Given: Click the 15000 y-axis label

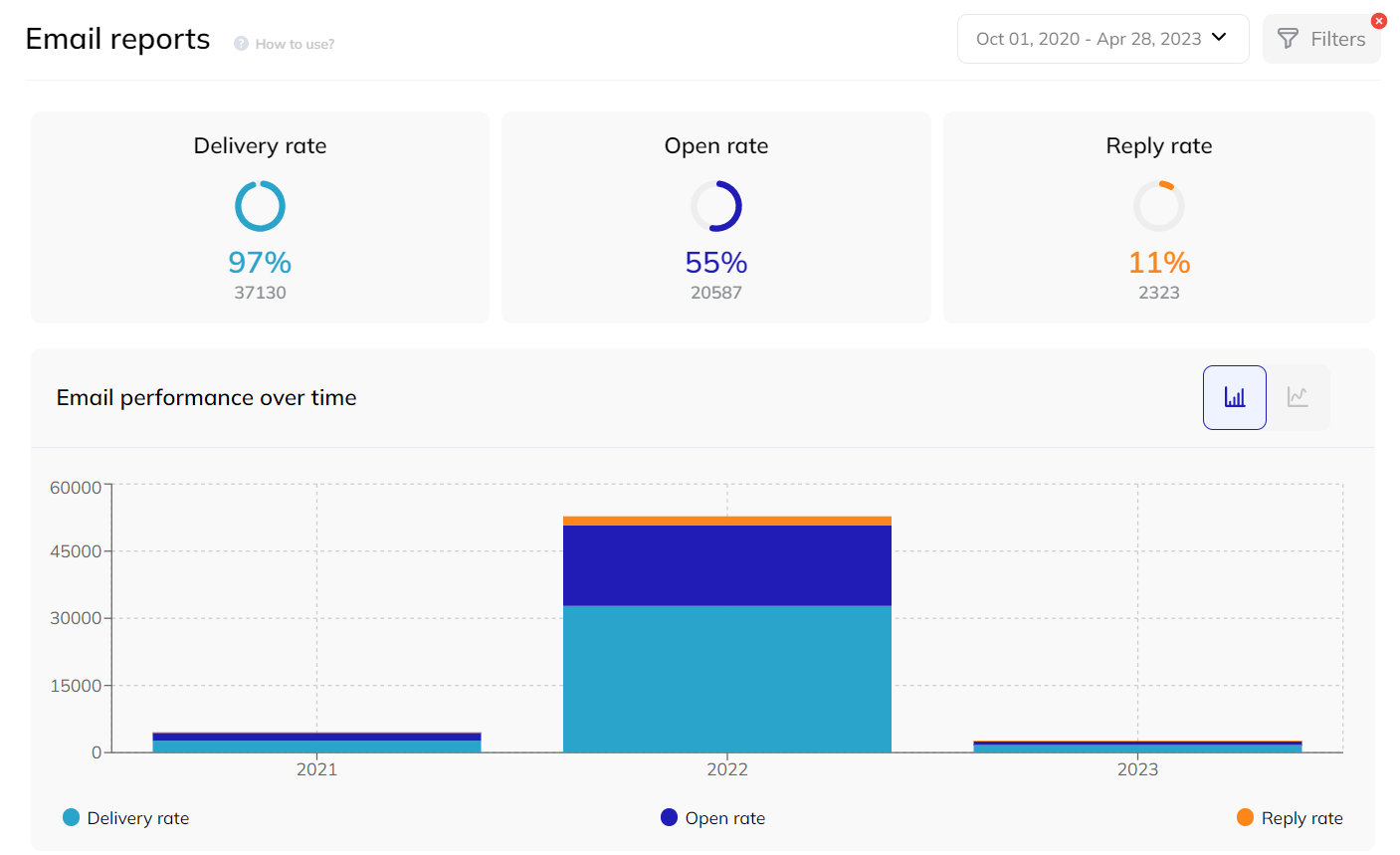Looking at the screenshot, I should [x=76, y=686].
